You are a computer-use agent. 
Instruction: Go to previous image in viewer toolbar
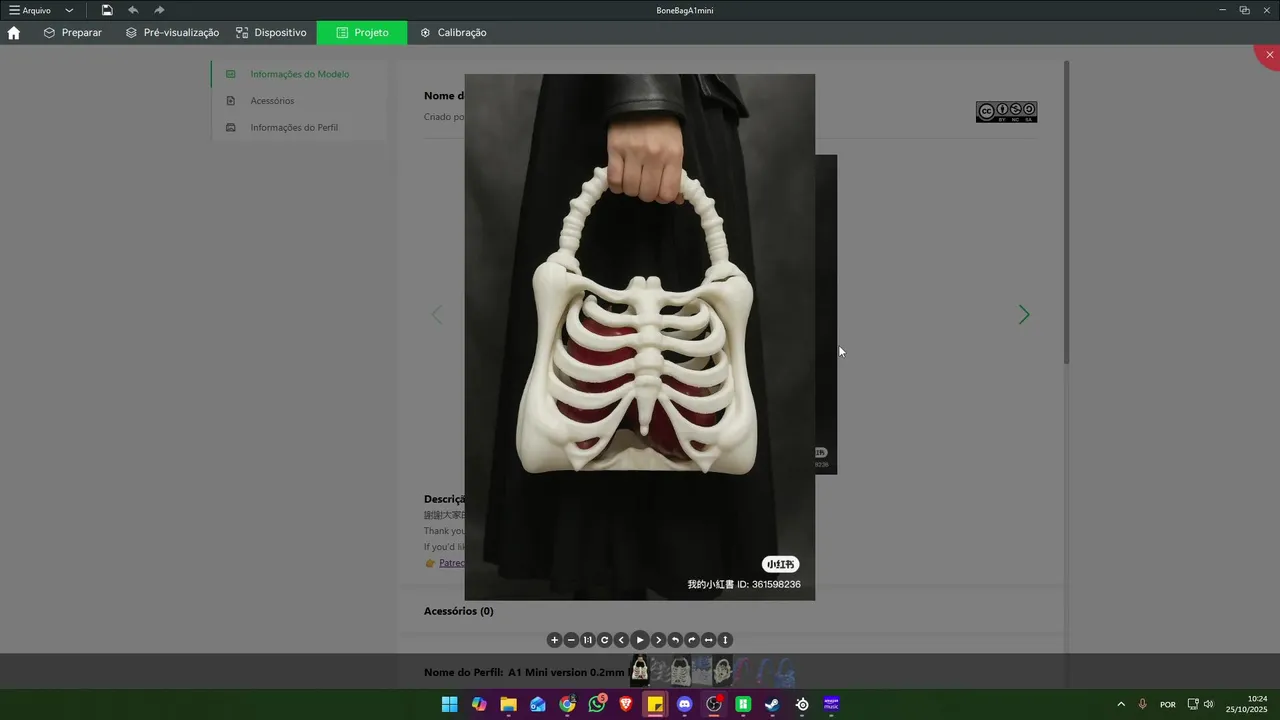tap(621, 640)
